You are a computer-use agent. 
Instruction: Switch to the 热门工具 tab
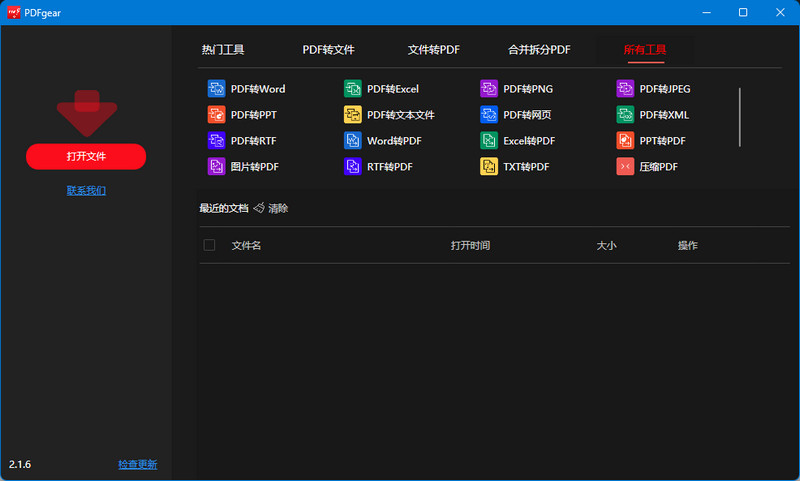pos(223,50)
